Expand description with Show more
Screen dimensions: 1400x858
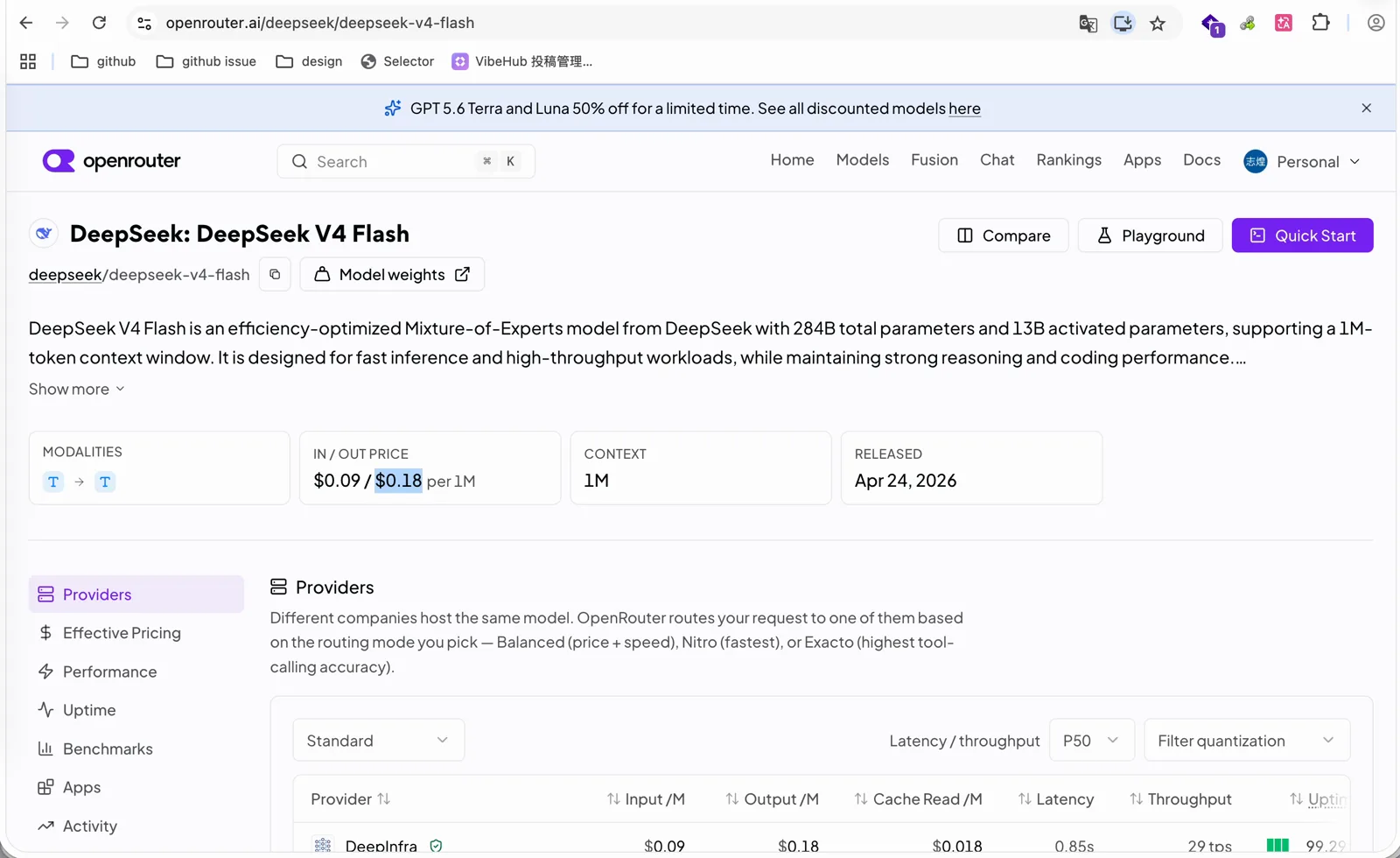pyautogui.click(x=77, y=389)
